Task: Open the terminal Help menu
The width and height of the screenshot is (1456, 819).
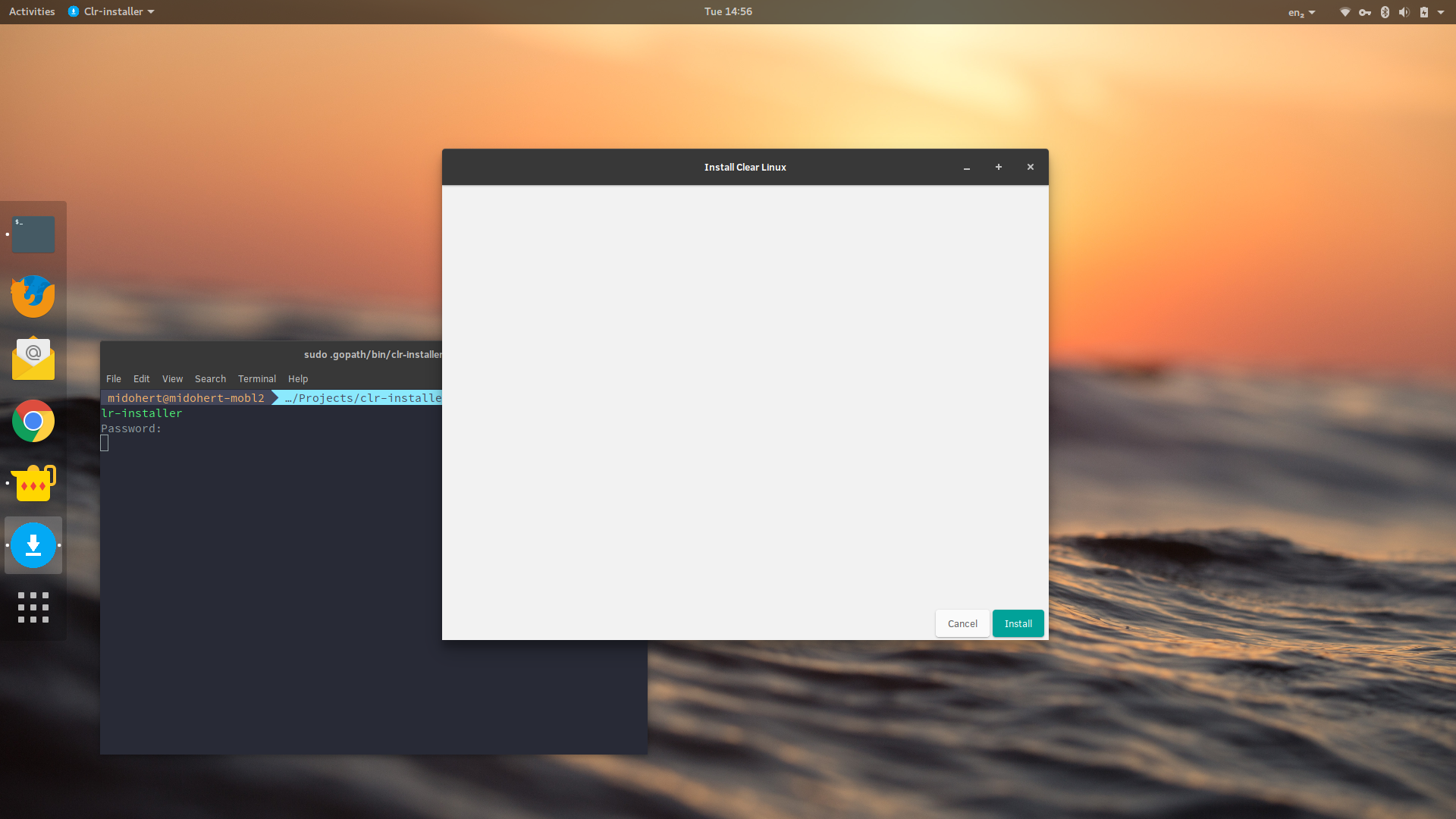Action: pyautogui.click(x=298, y=379)
